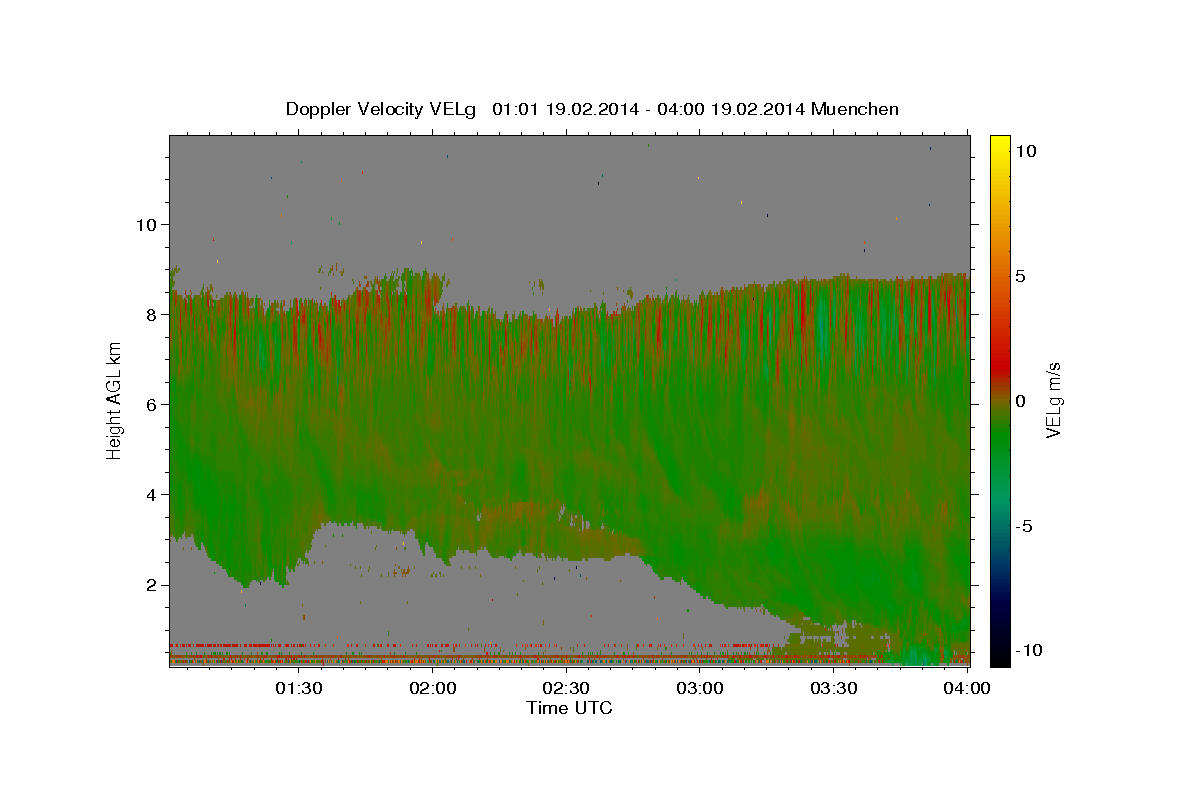Click the colorbar tick label '5'
Image resolution: width=1200 pixels, height=800 pixels.
(1020, 276)
